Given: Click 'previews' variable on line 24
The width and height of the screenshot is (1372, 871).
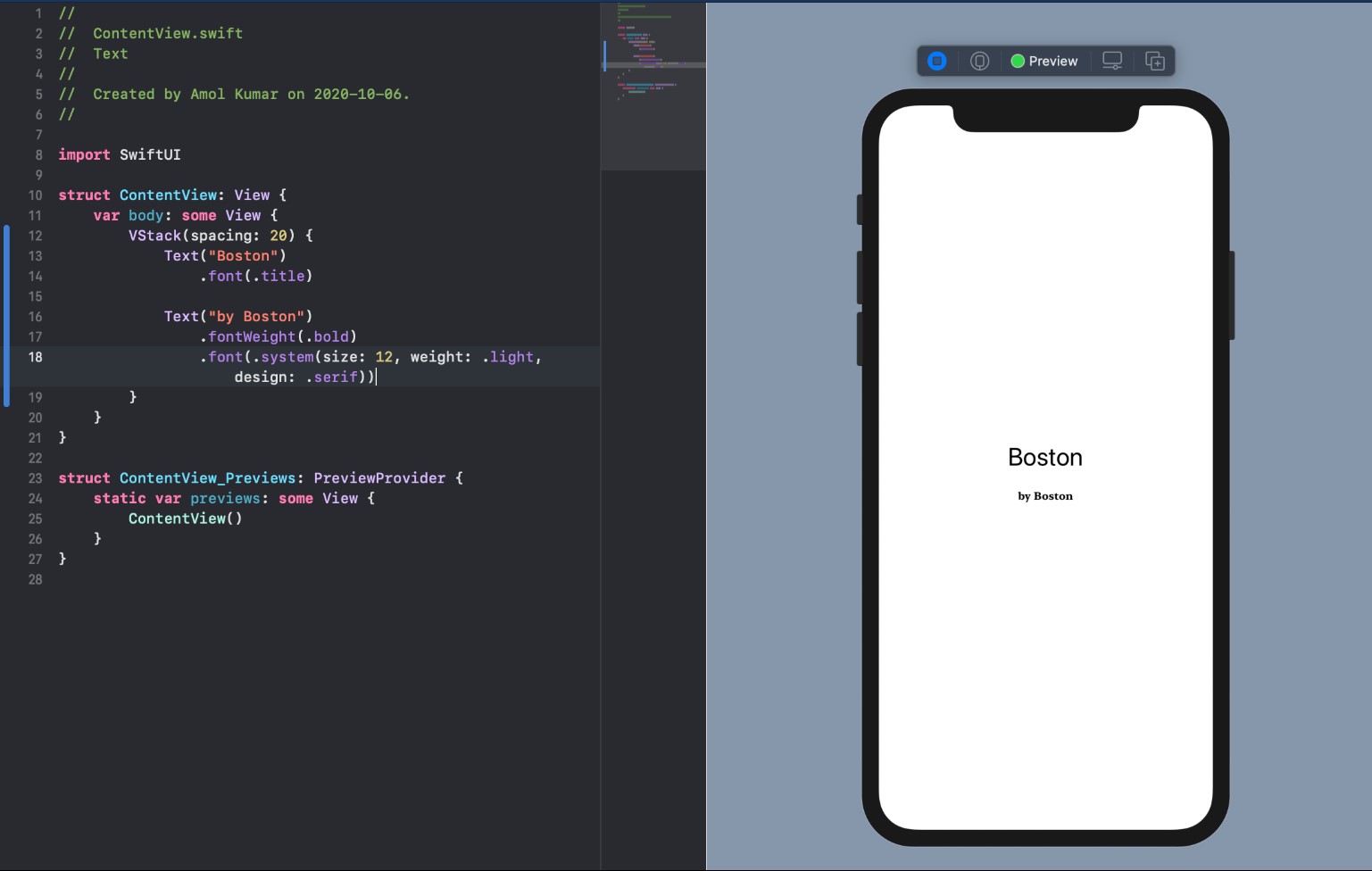Looking at the screenshot, I should [225, 499].
